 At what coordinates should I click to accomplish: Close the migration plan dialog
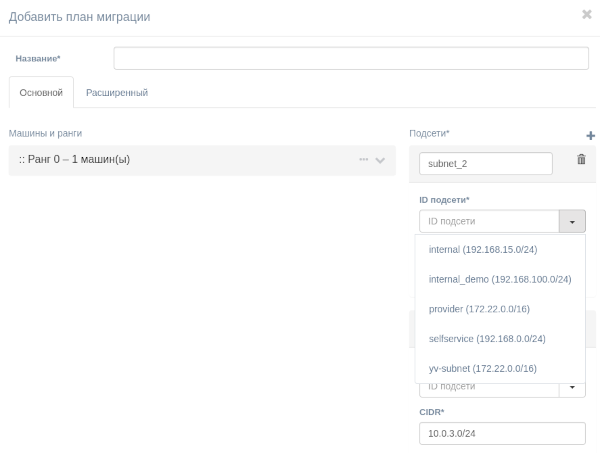(x=586, y=15)
